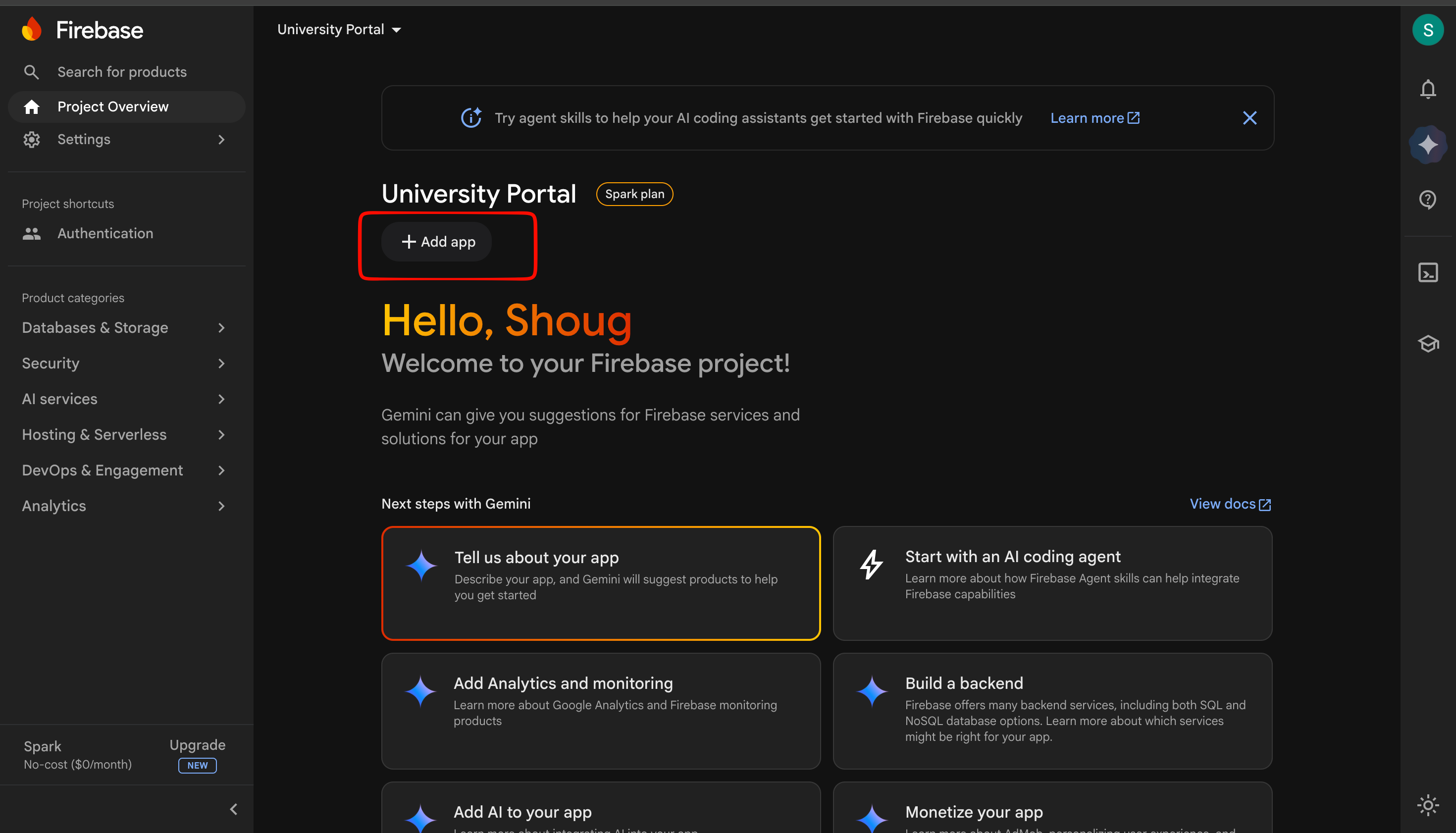The image size is (1456, 833).
Task: Click the lightning bolt AI agent icon
Action: (871, 564)
